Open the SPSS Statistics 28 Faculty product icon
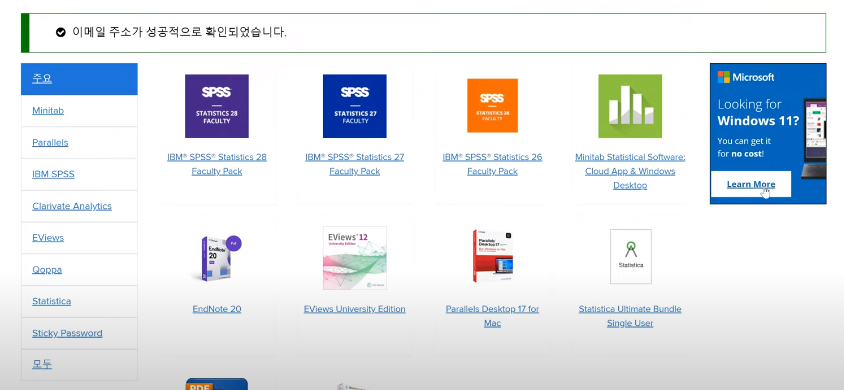Image resolution: width=844 pixels, height=390 pixels. click(217, 106)
